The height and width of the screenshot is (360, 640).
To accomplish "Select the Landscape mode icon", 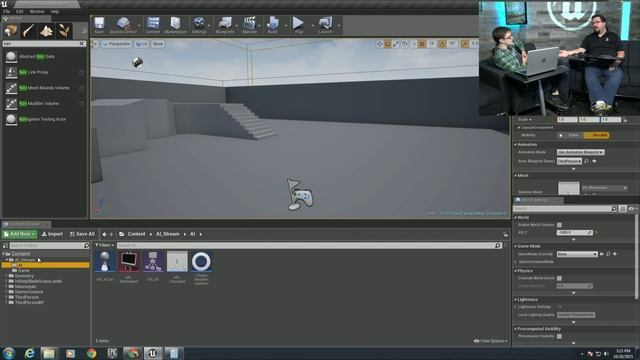I will (x=46, y=31).
